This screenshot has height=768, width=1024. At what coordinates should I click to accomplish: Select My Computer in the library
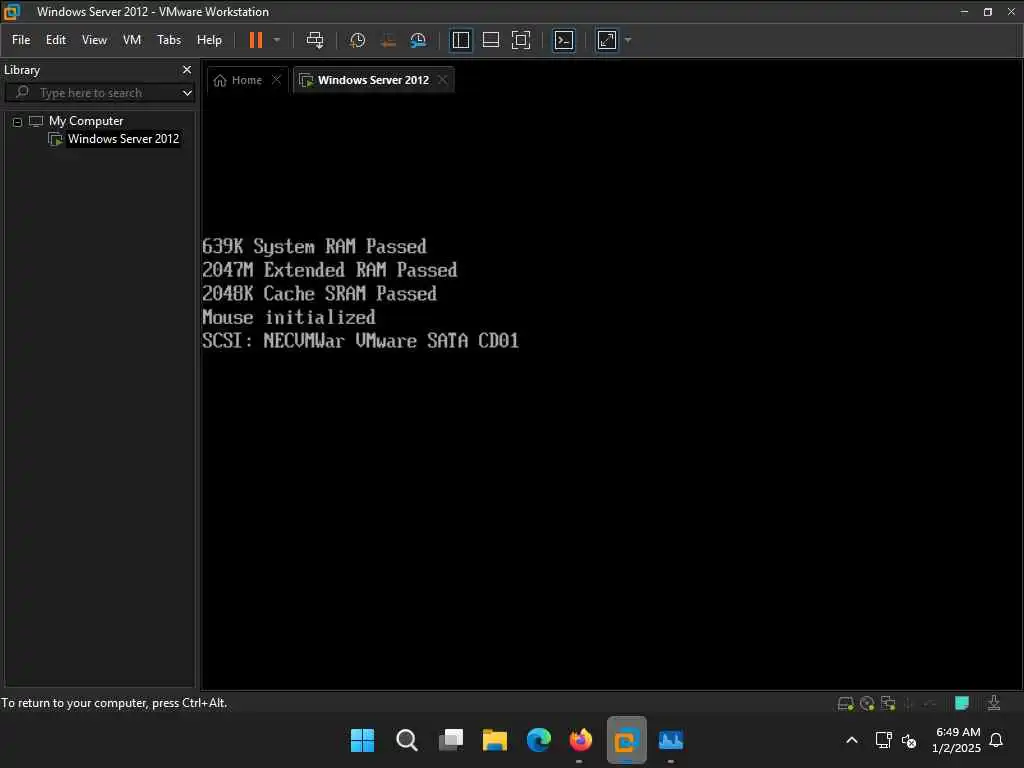(x=86, y=121)
